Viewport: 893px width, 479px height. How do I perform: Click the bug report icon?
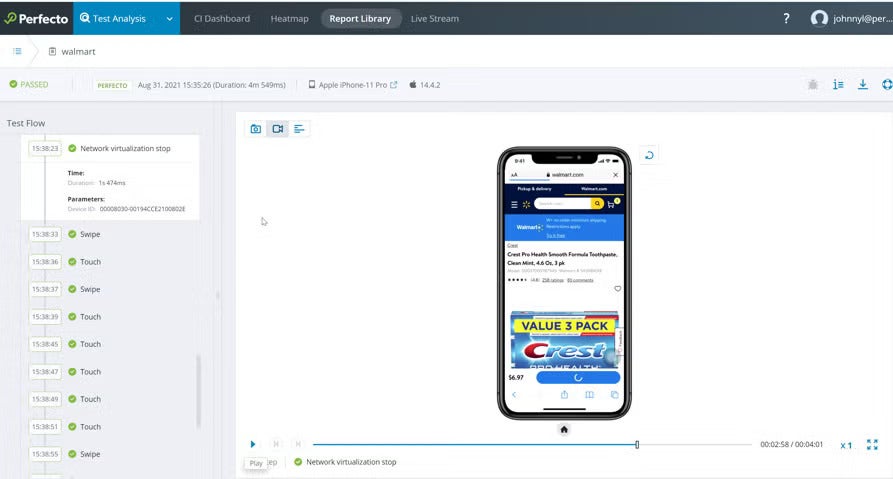[813, 85]
